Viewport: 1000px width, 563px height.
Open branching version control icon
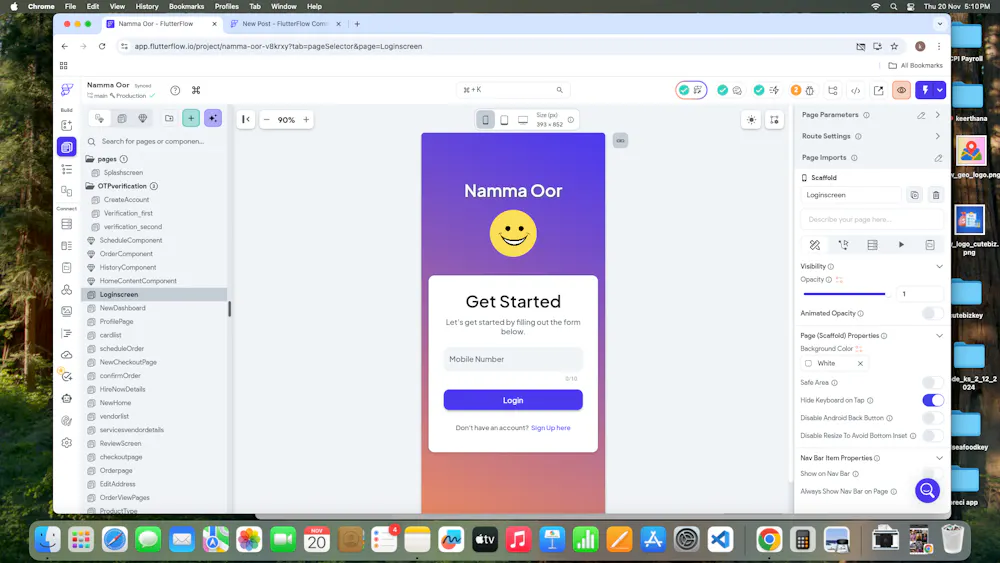click(833, 91)
